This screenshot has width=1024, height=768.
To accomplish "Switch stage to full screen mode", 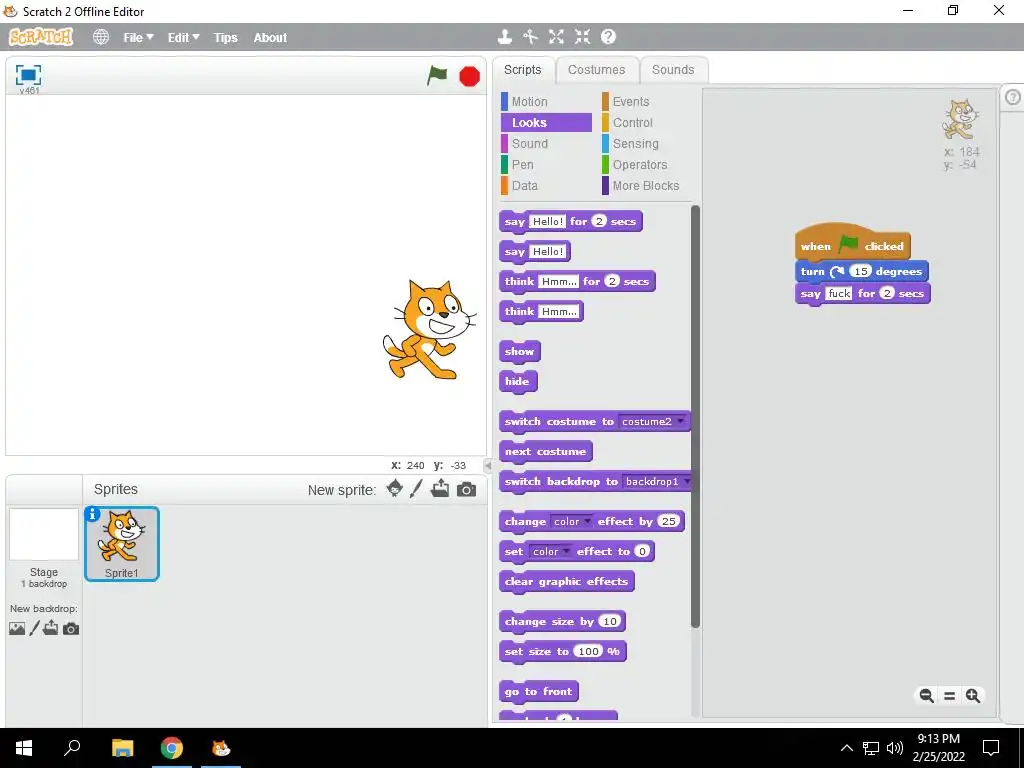I will pos(28,75).
